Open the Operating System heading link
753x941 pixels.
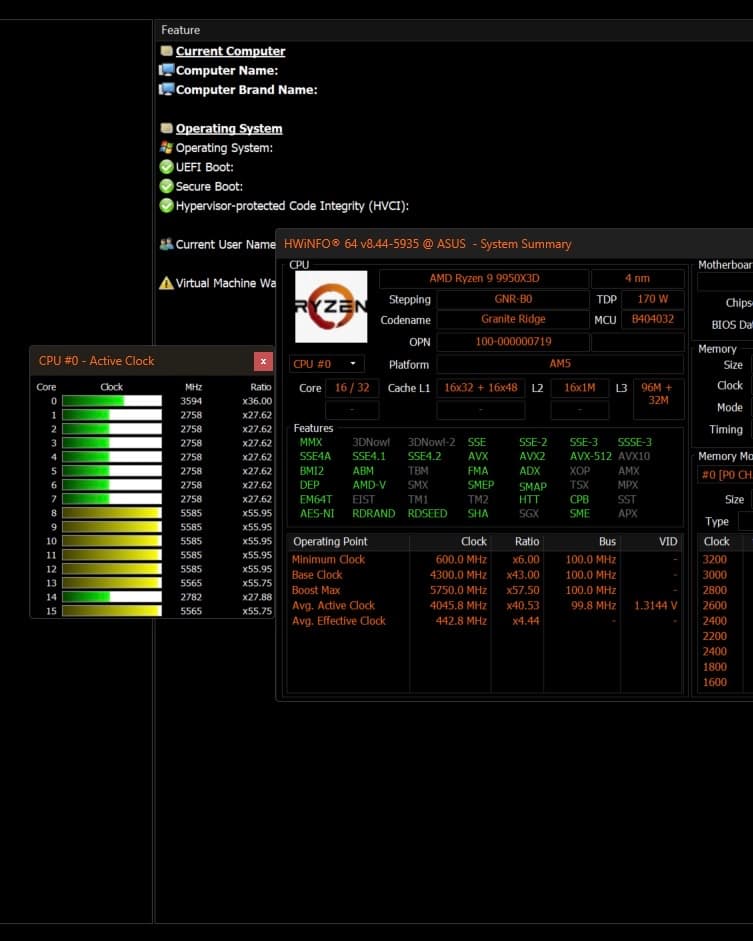pos(229,128)
